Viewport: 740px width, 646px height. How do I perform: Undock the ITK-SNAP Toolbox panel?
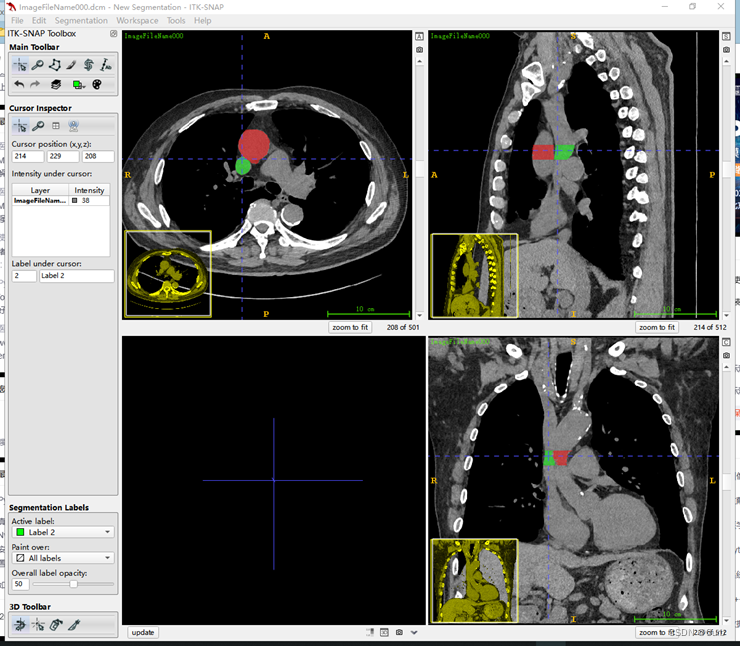coord(113,34)
